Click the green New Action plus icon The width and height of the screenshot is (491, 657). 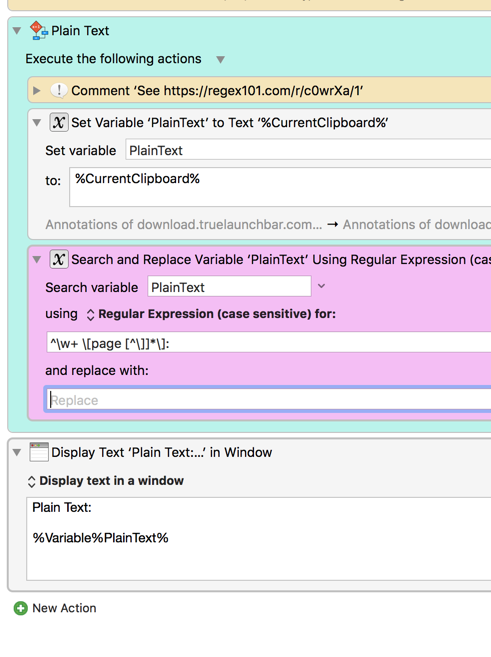pos(21,608)
